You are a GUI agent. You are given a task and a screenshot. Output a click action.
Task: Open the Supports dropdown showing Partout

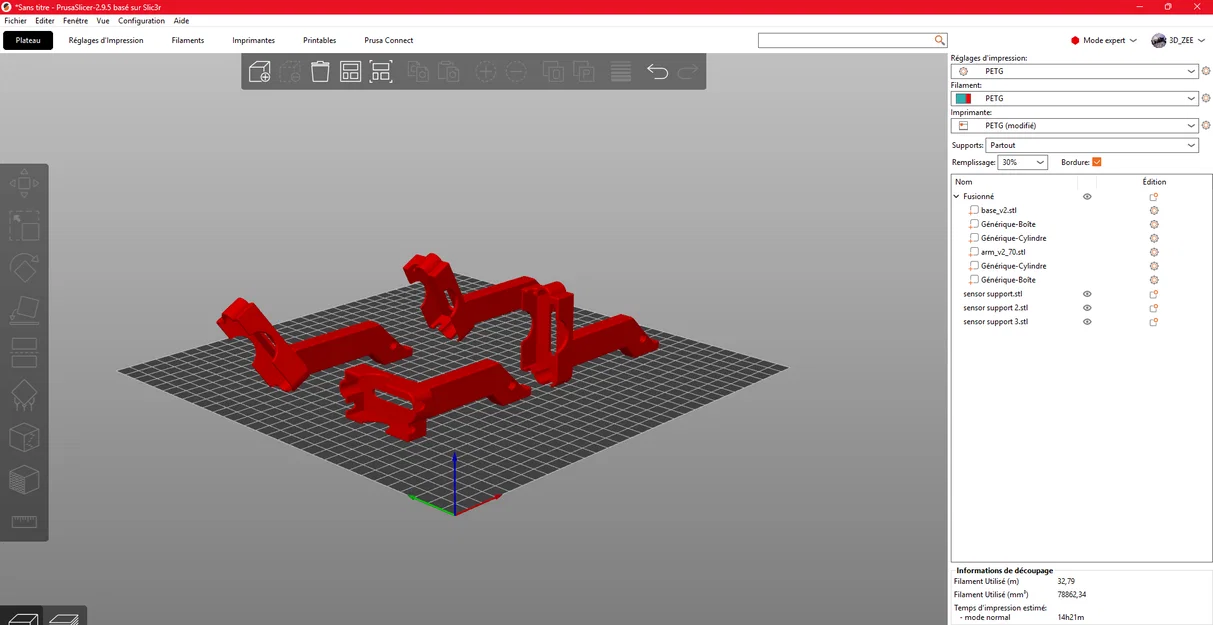click(x=1092, y=145)
